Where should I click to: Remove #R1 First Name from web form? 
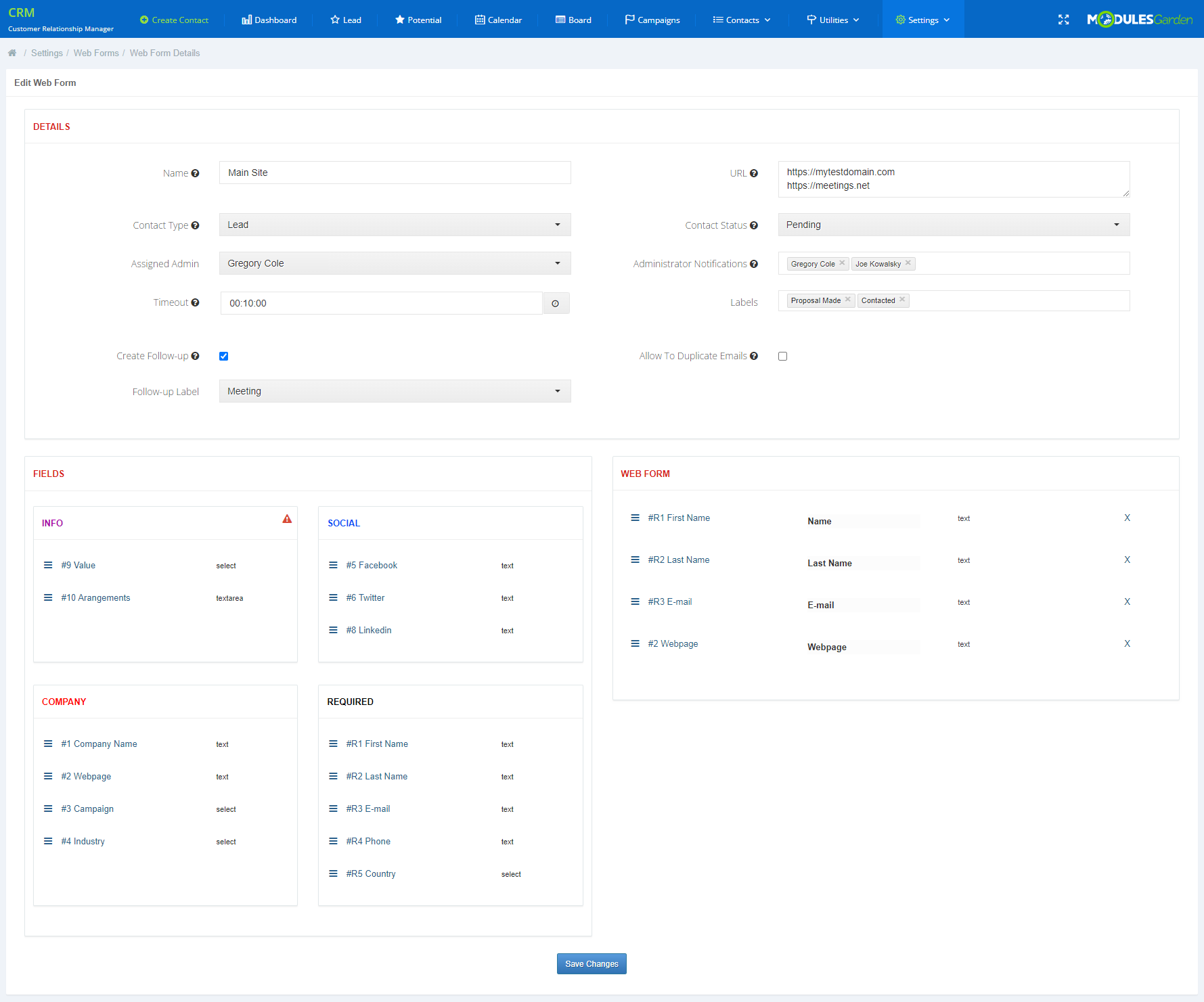[1127, 518]
